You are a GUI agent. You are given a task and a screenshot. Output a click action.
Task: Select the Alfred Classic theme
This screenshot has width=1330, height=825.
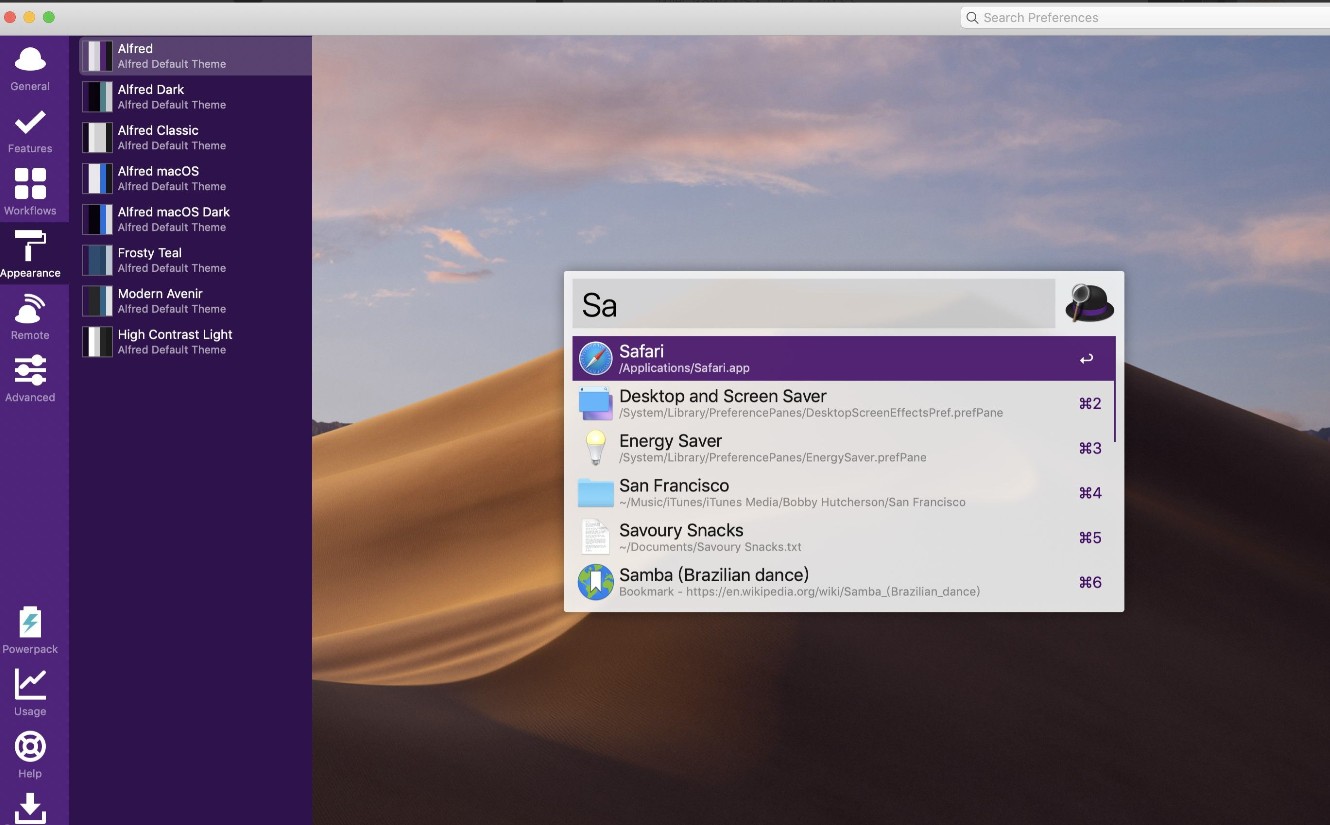pos(196,138)
